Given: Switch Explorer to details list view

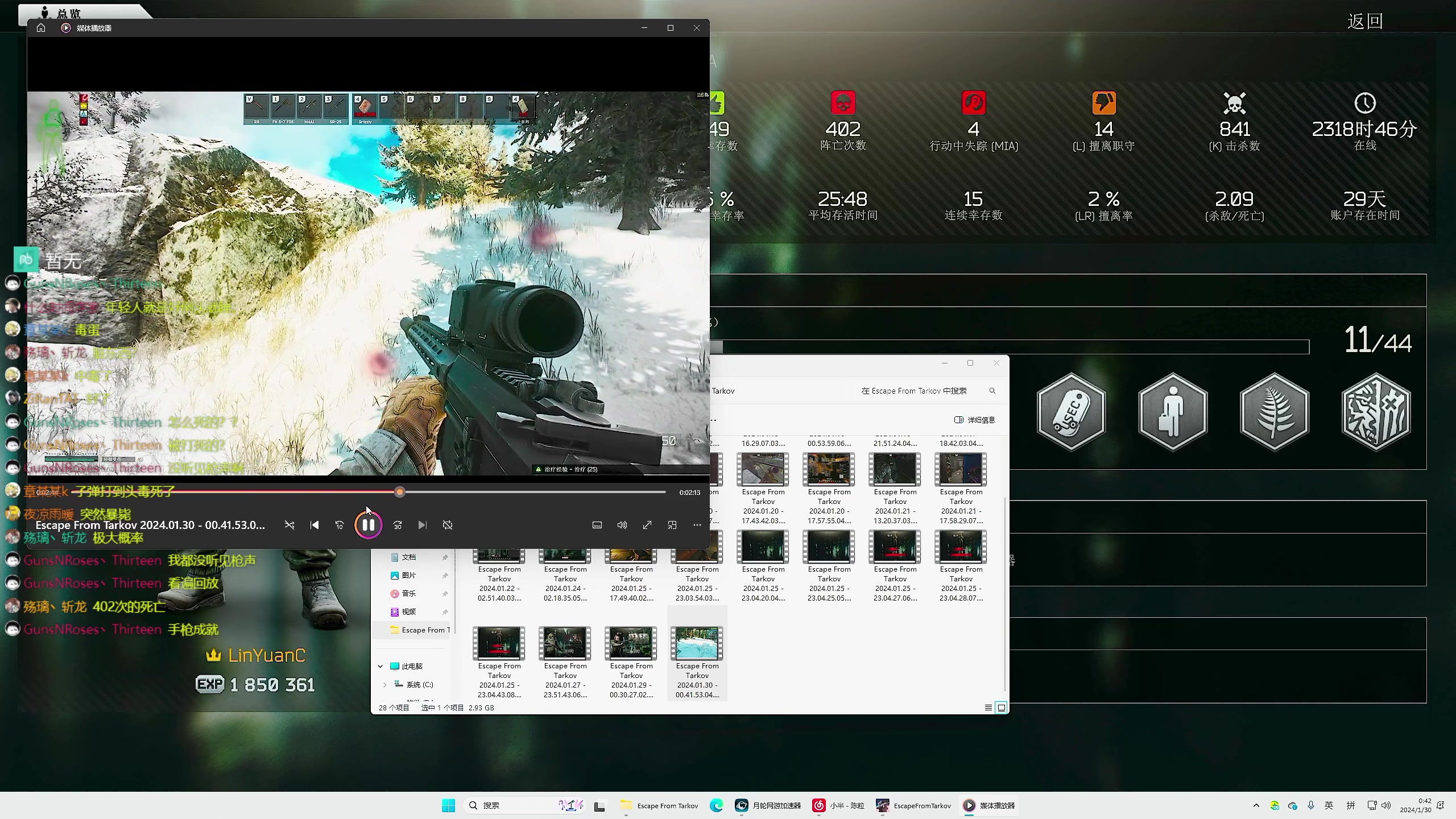Looking at the screenshot, I should click(988, 708).
